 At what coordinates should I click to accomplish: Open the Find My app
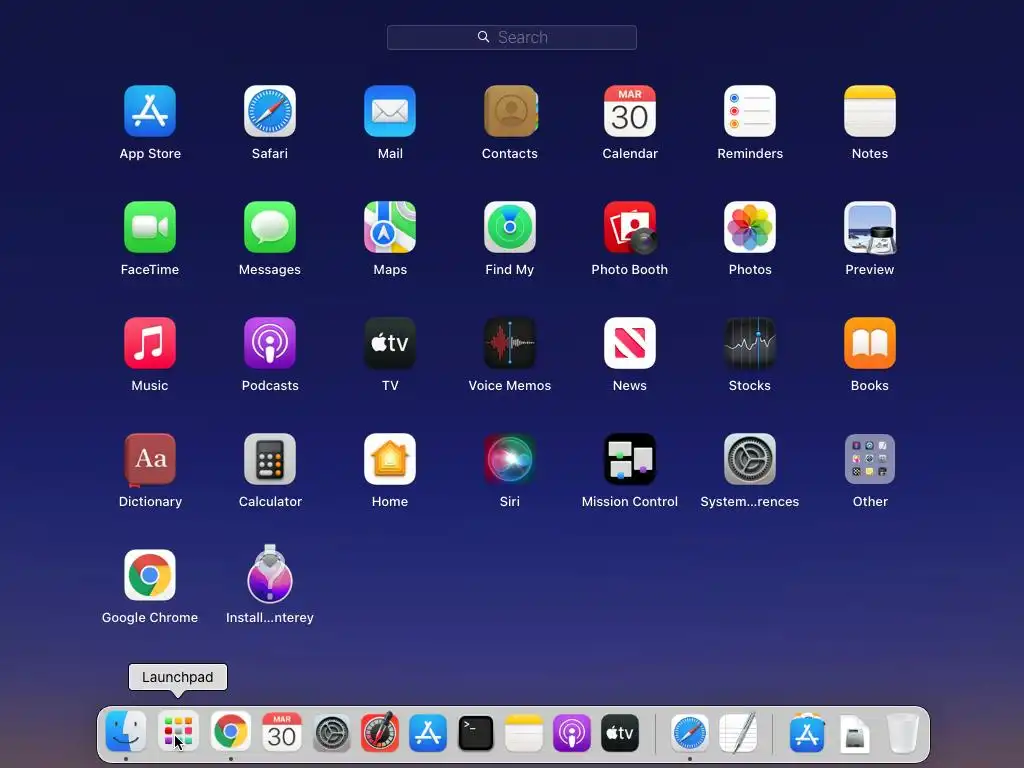(x=510, y=227)
